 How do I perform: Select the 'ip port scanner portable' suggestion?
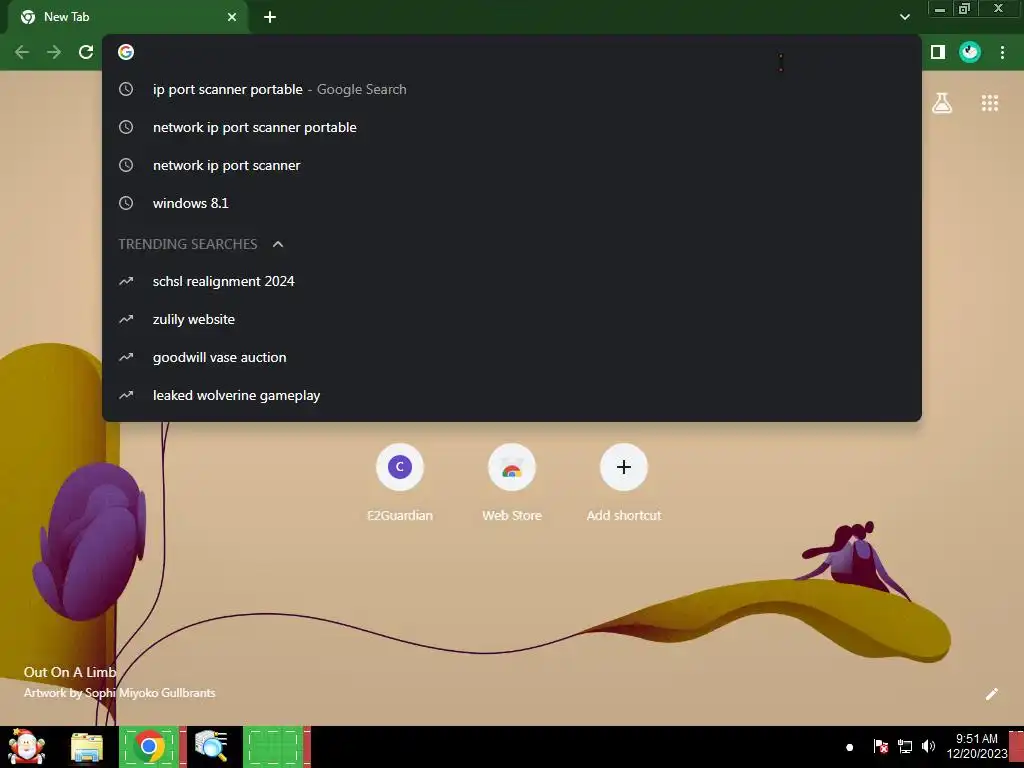point(511,89)
